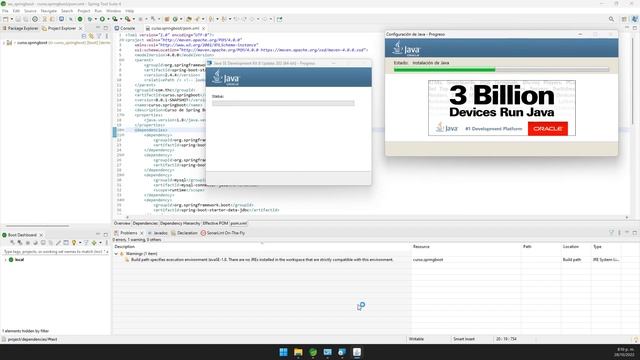The image size is (640, 360).
Task: Click the Coverage run toolbar icon
Action: pos(115,19)
